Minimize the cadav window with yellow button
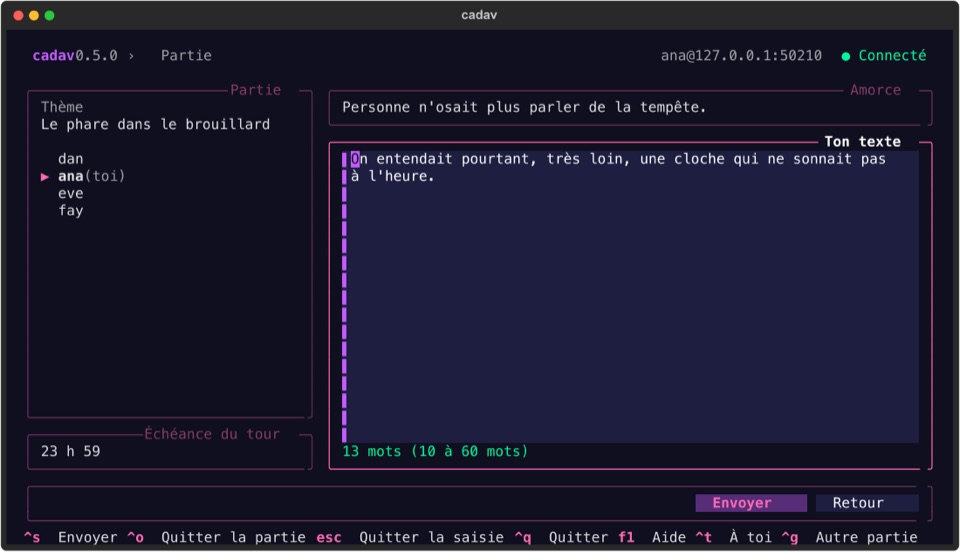 (x=34, y=15)
